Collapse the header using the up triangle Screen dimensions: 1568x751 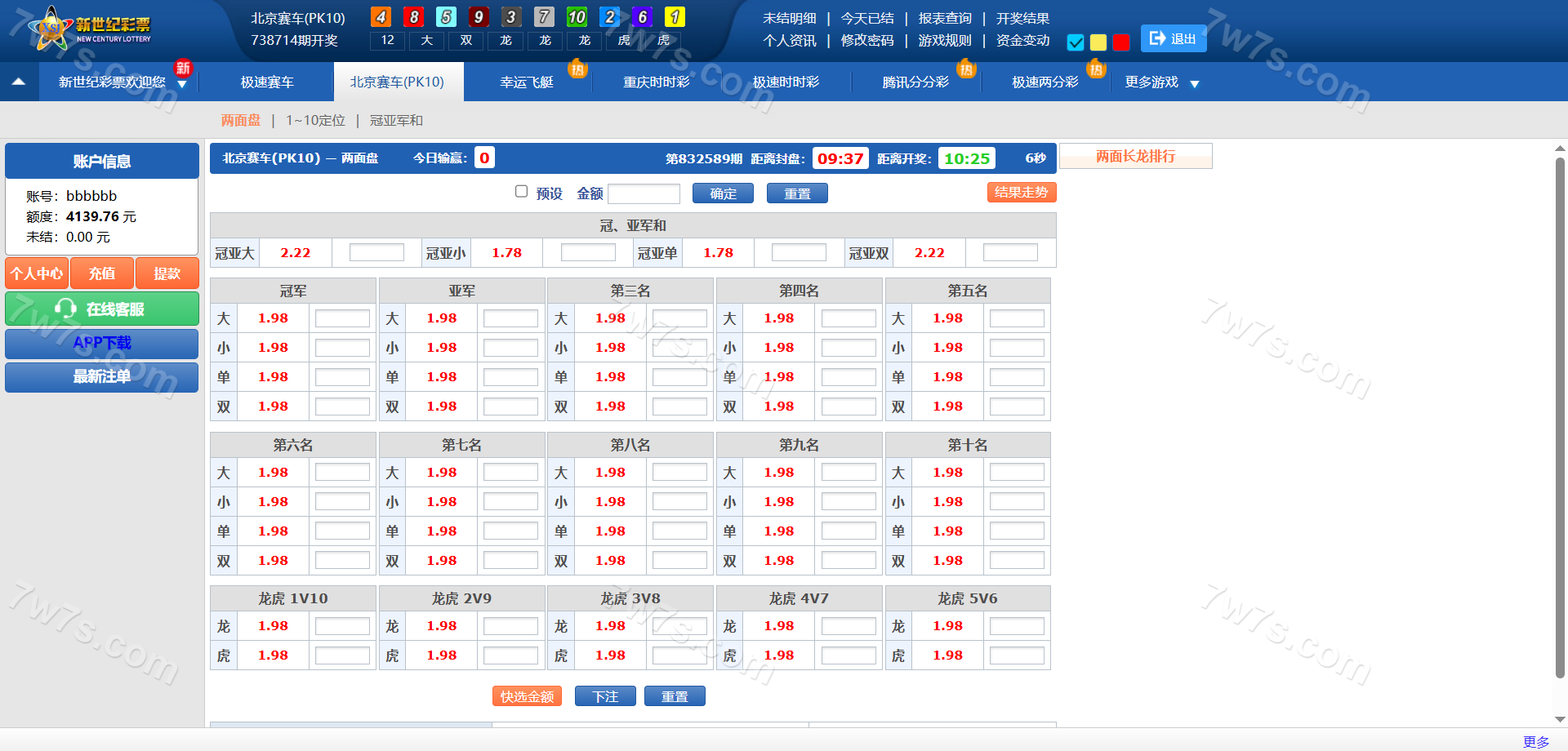[x=19, y=82]
